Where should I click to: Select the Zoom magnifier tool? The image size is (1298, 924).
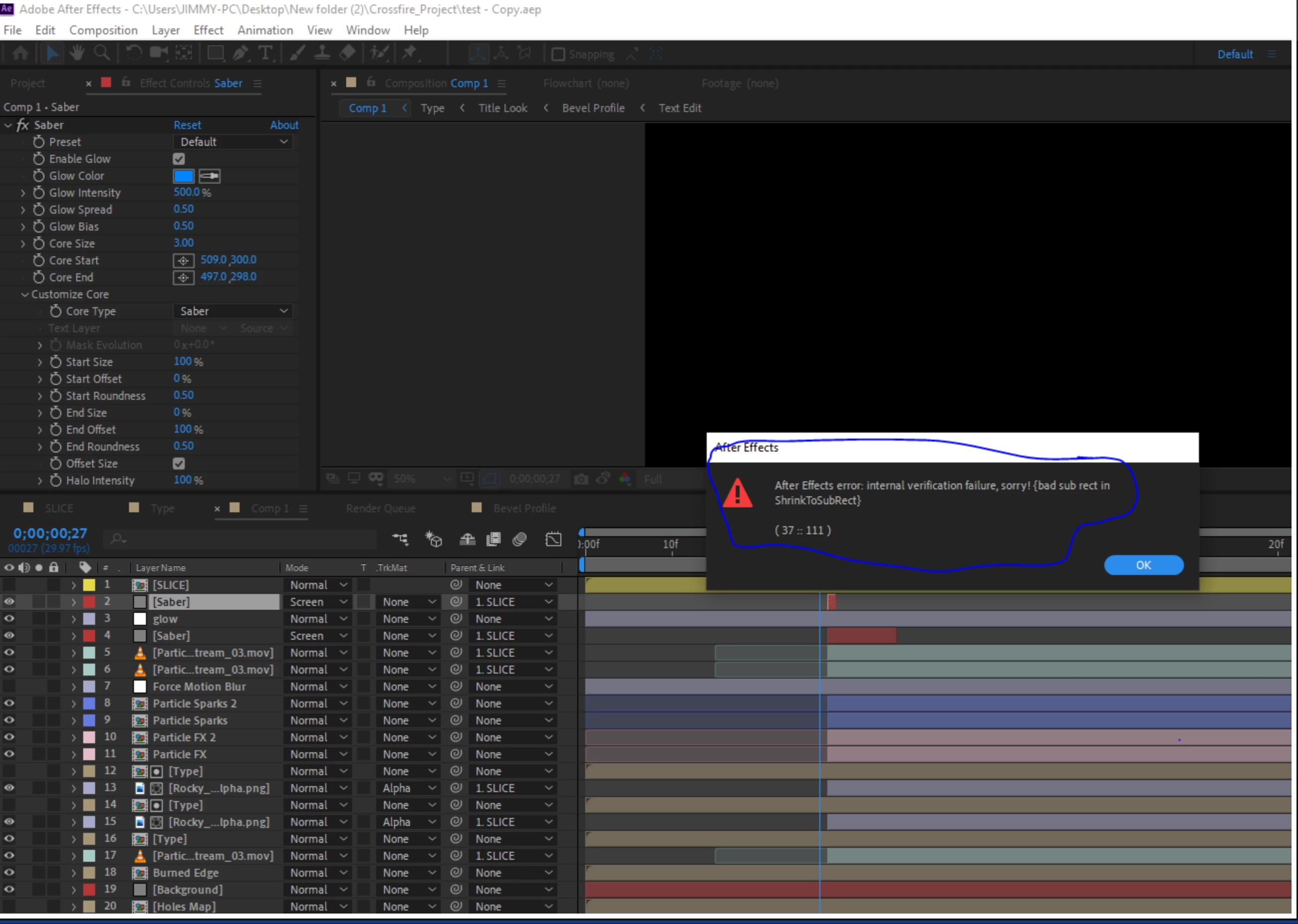click(102, 53)
